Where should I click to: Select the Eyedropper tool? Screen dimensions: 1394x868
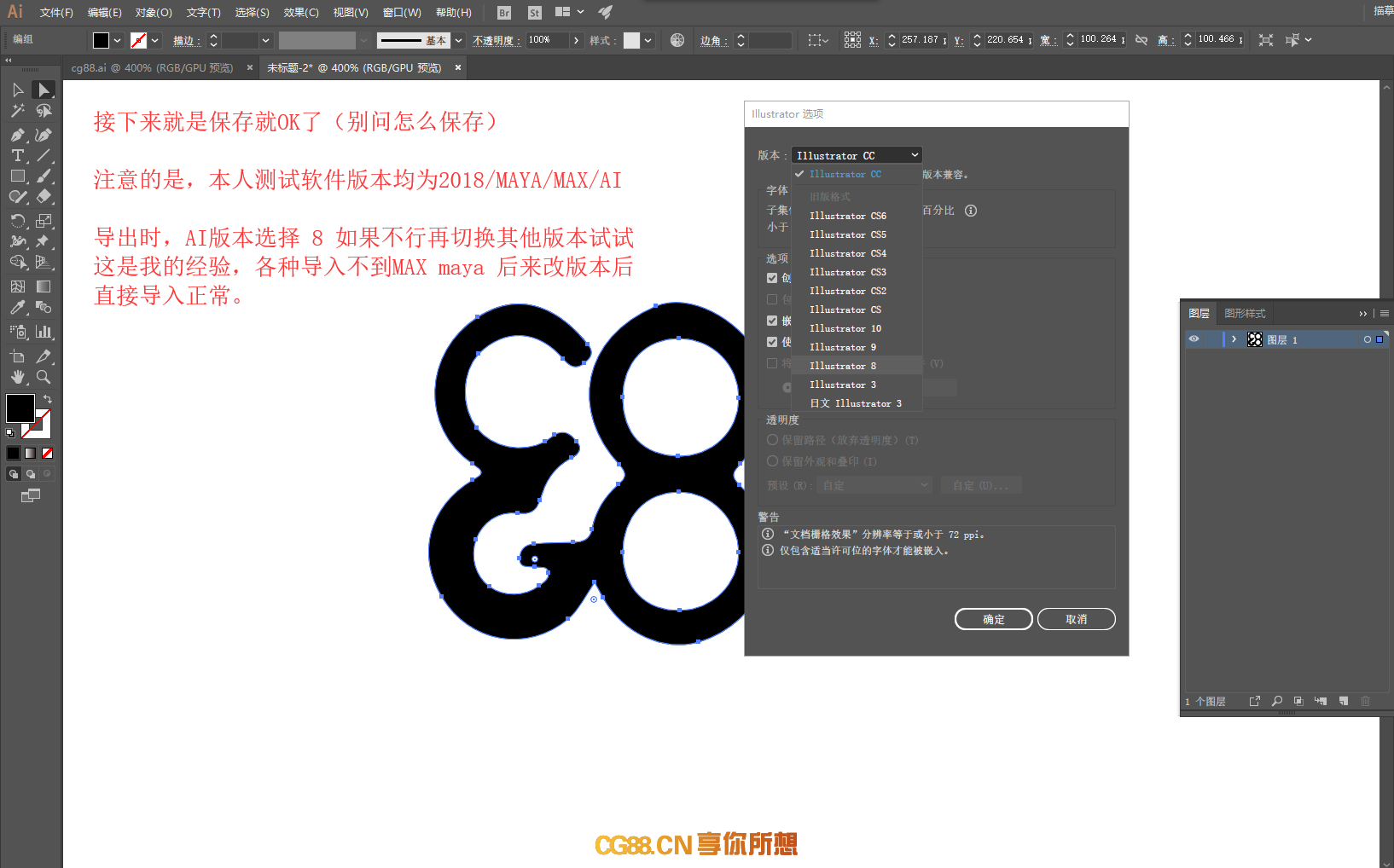[x=18, y=307]
